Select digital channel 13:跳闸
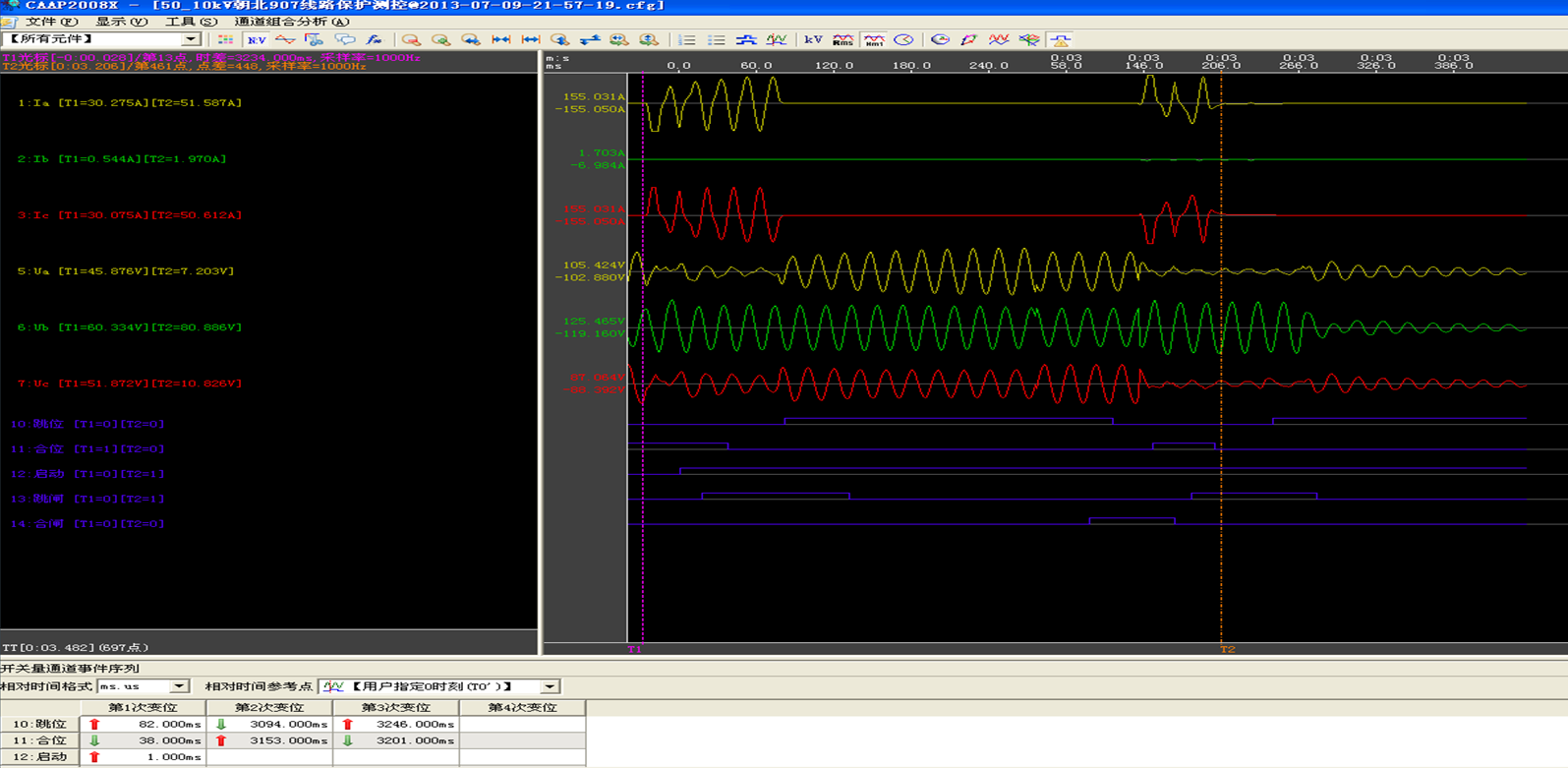Image resolution: width=1568 pixels, height=768 pixels. click(x=87, y=499)
